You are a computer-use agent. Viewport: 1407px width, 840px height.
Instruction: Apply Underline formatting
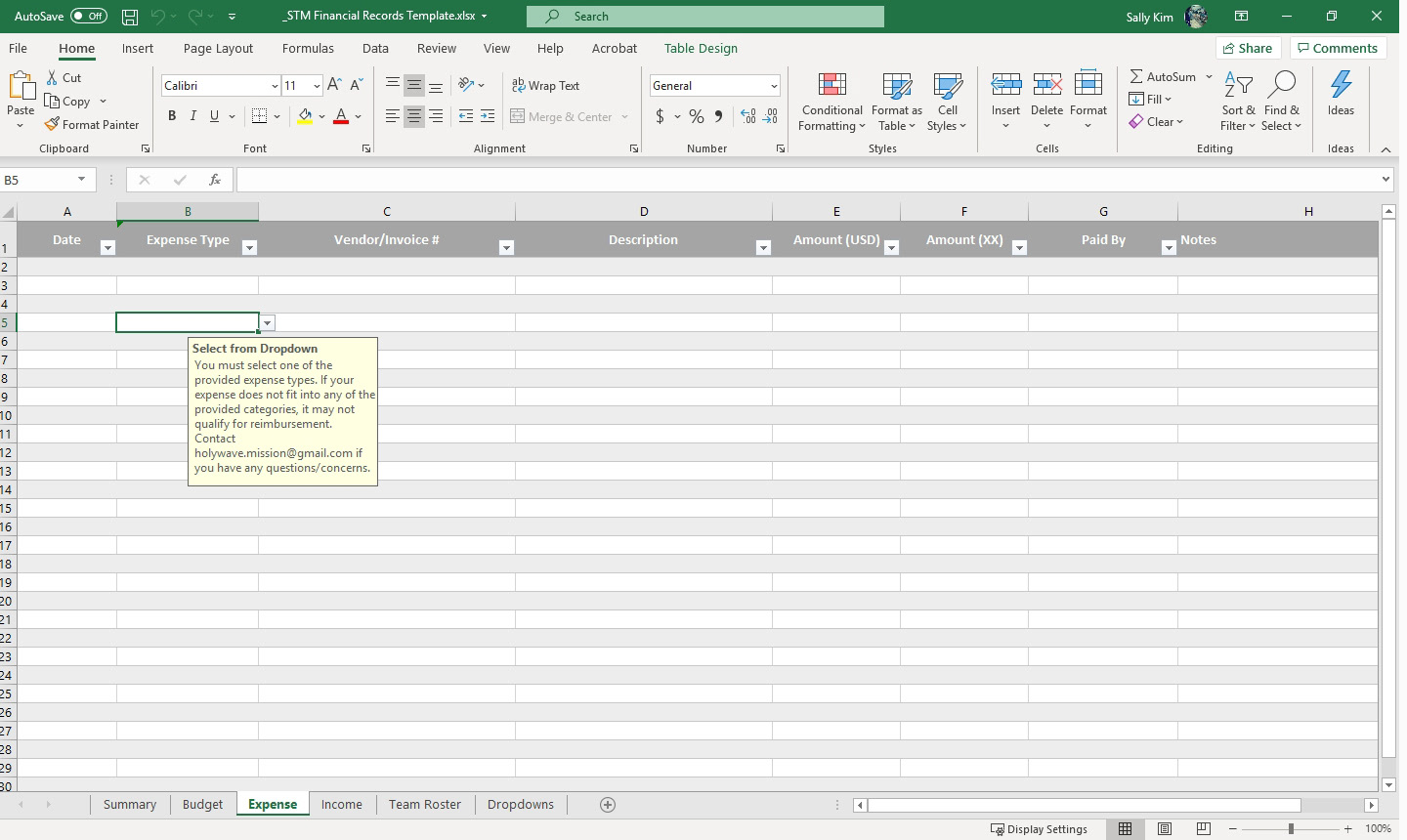[214, 116]
